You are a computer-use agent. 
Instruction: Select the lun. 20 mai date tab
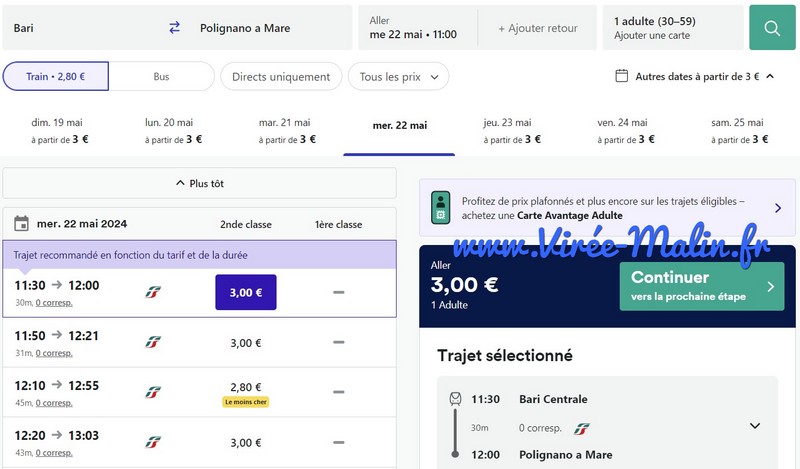click(171, 130)
